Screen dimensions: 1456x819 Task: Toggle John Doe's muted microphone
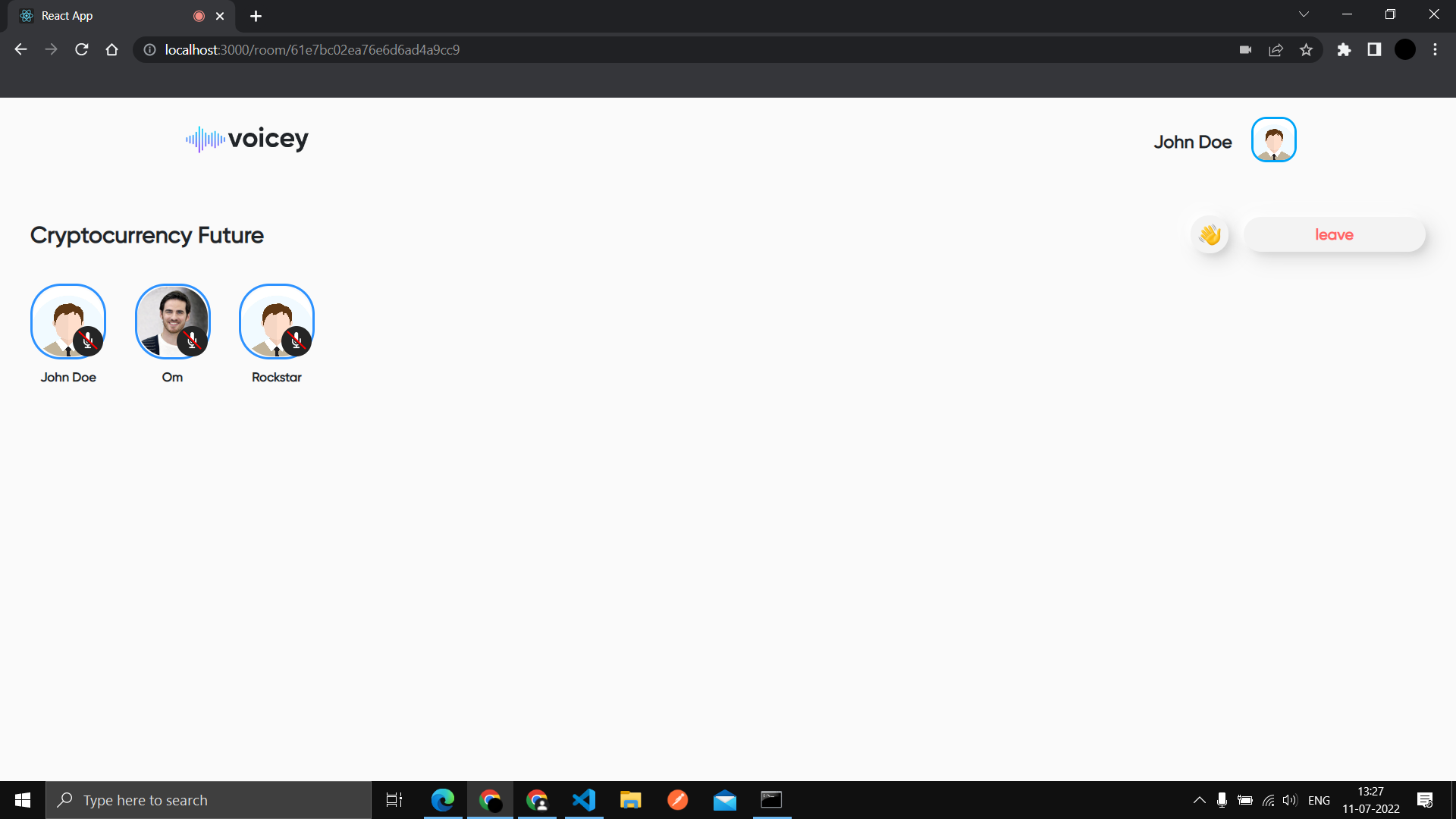(88, 341)
